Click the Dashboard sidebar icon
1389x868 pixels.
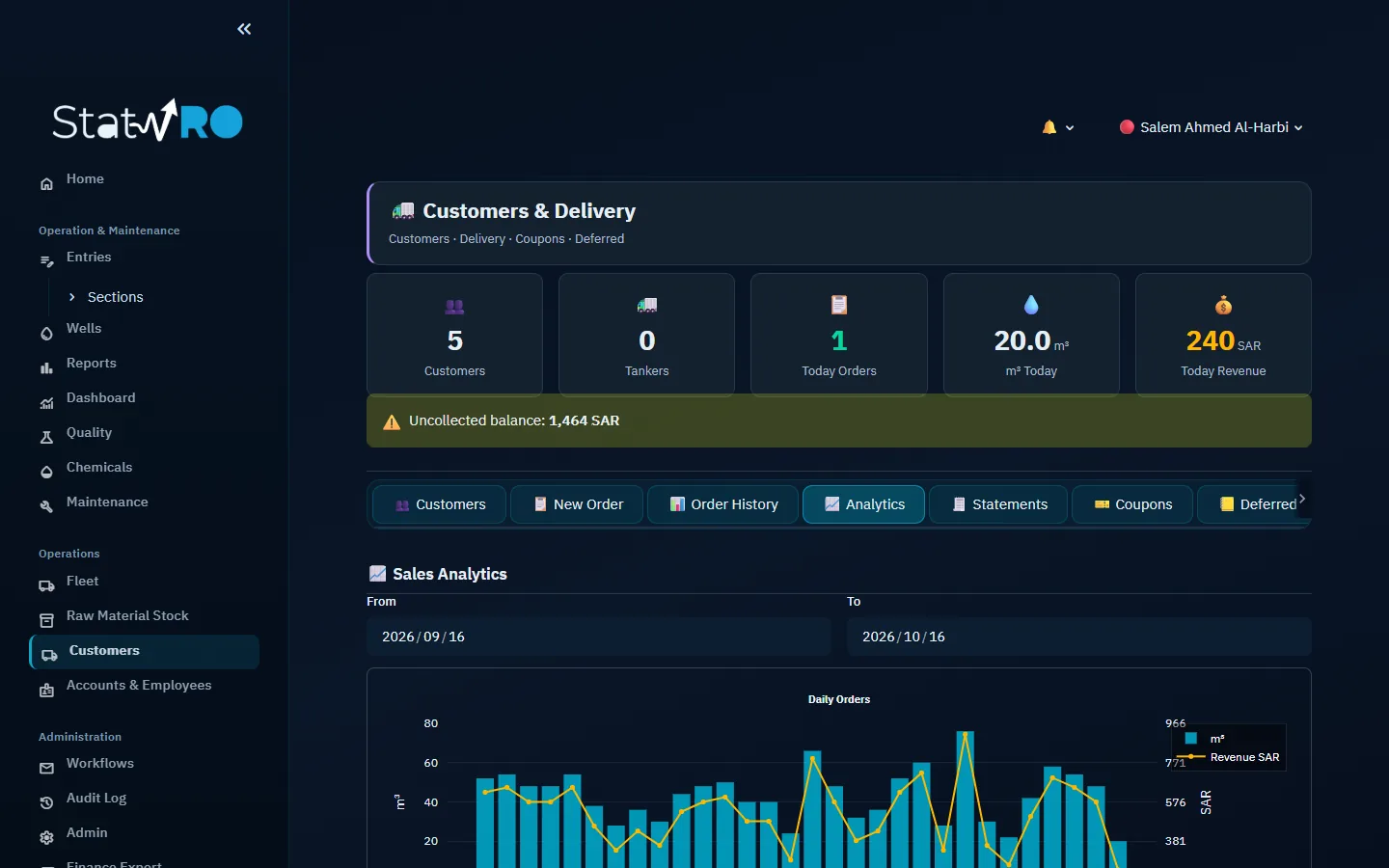tap(46, 402)
